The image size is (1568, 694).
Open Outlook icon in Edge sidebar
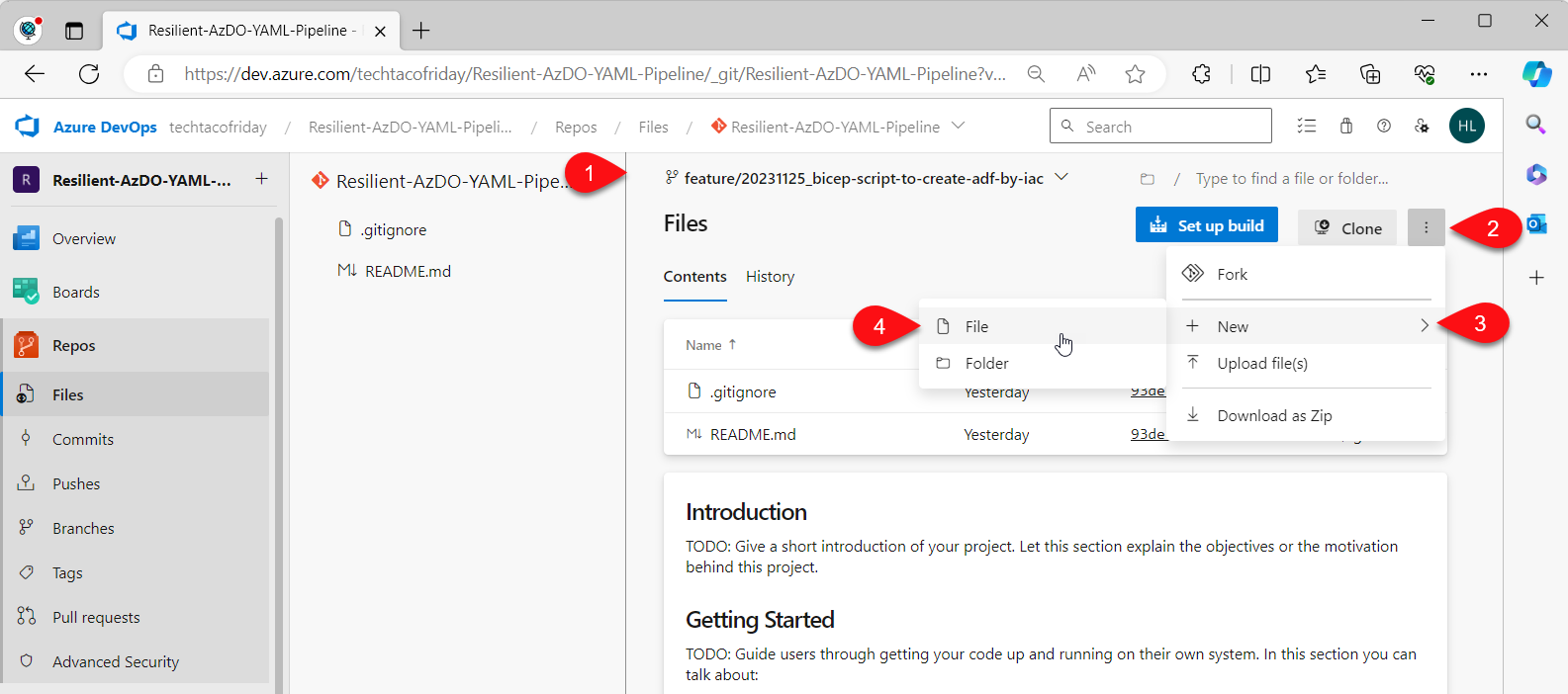click(x=1536, y=224)
